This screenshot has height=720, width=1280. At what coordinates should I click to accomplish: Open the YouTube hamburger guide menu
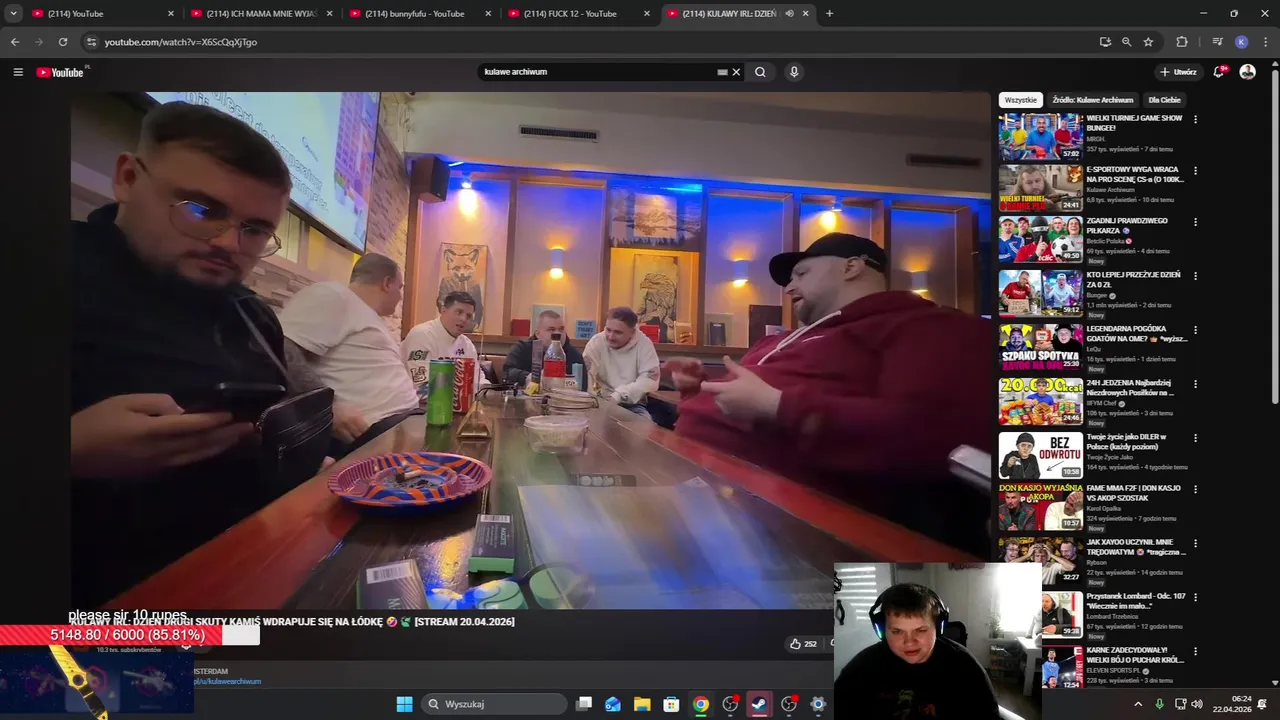click(x=18, y=72)
